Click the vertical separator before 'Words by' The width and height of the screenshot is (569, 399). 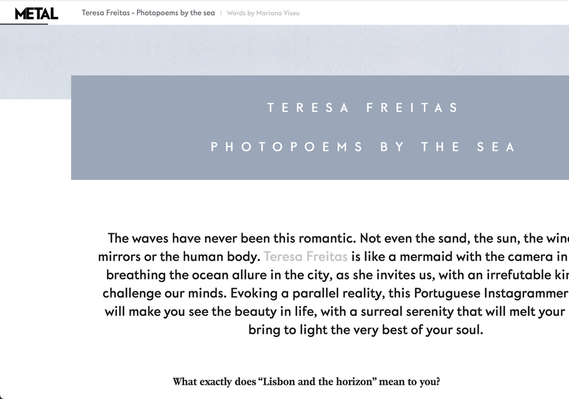pyautogui.click(x=221, y=13)
